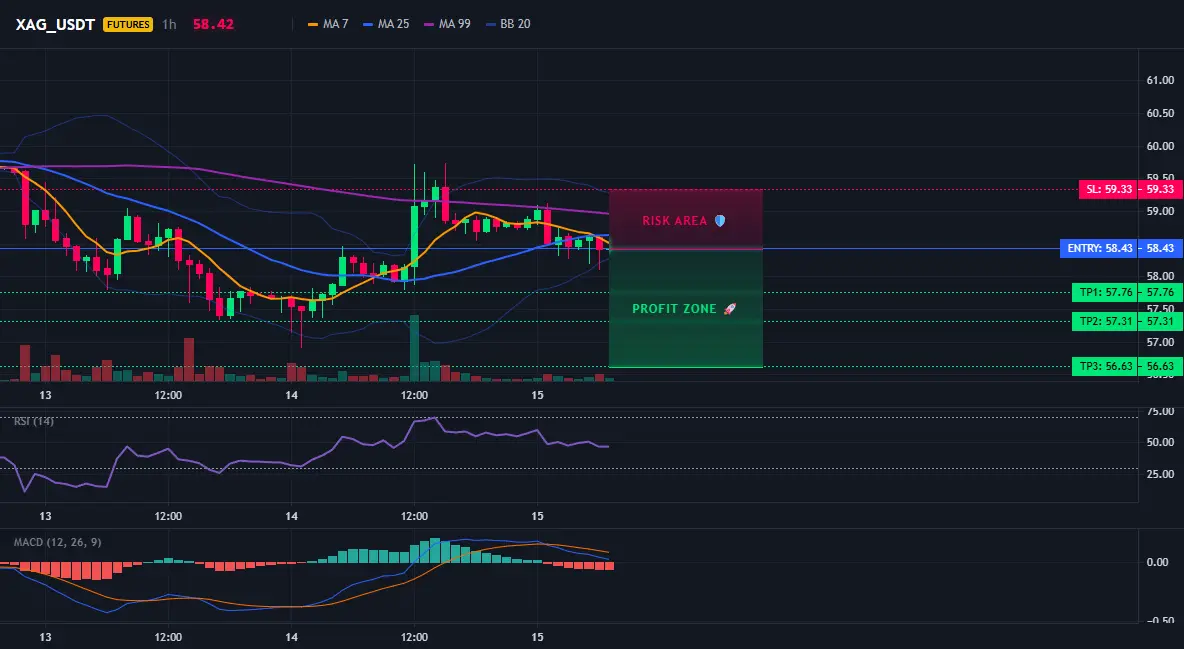Click the 50.00 RSI axis label
This screenshot has height=649, width=1184.
tap(1160, 442)
